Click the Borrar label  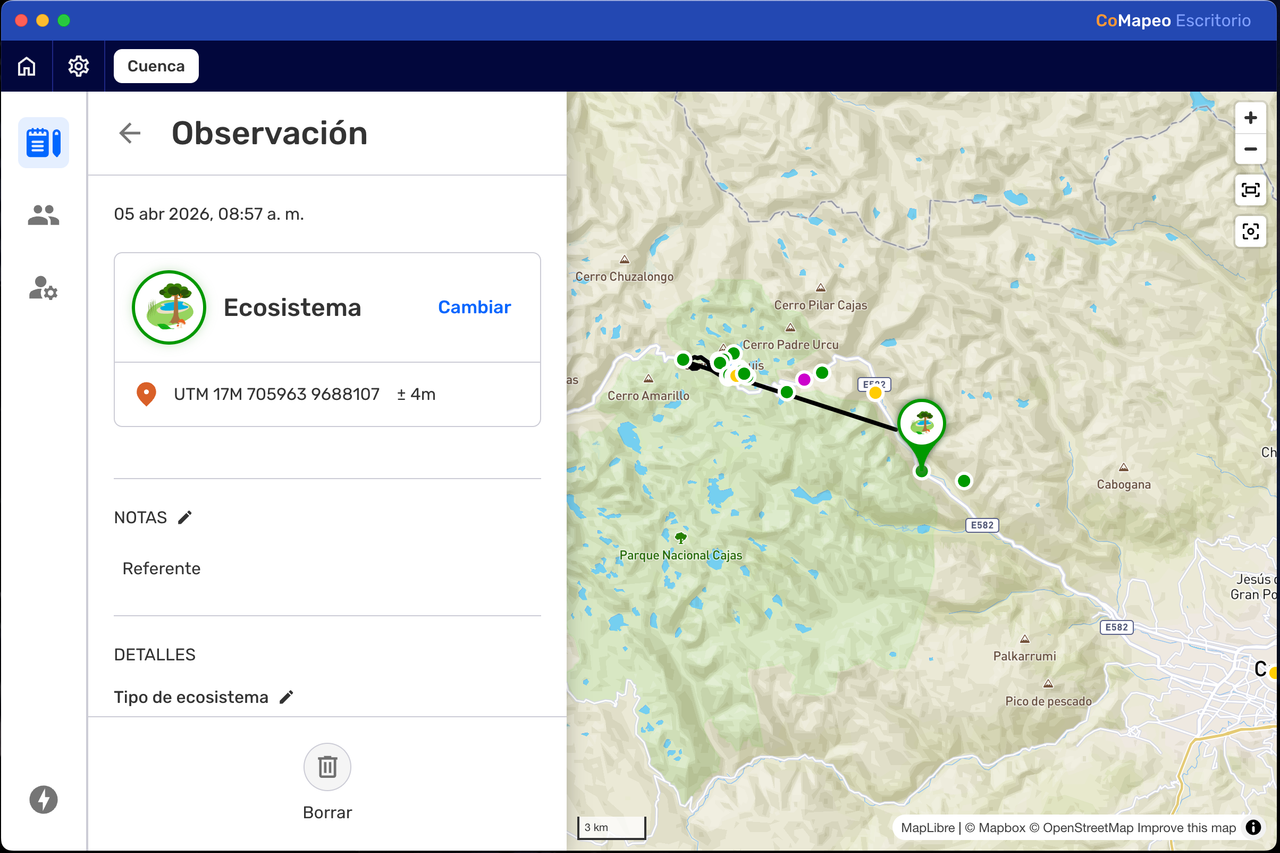coord(327,813)
